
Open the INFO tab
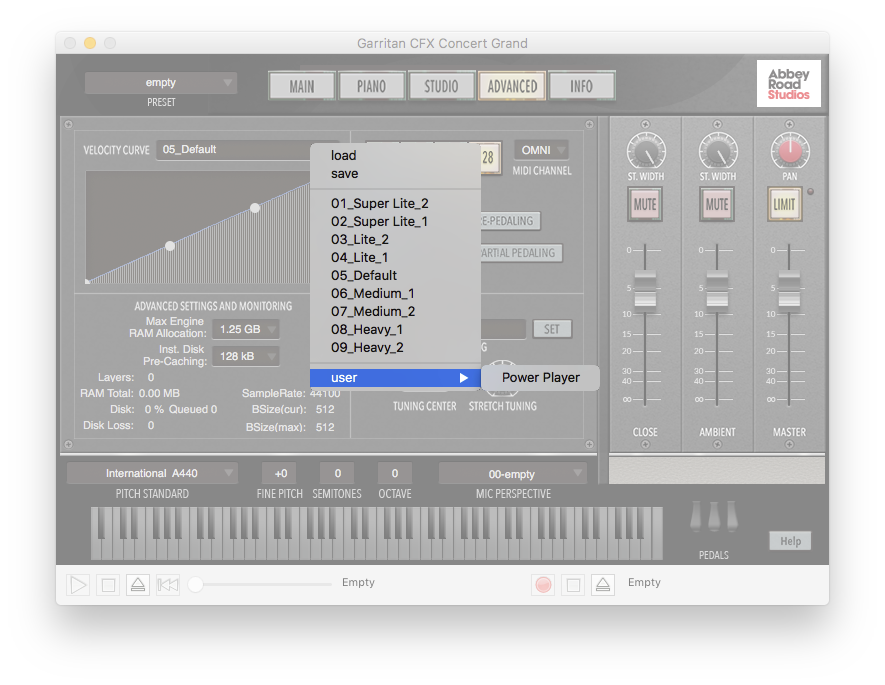(x=581, y=86)
